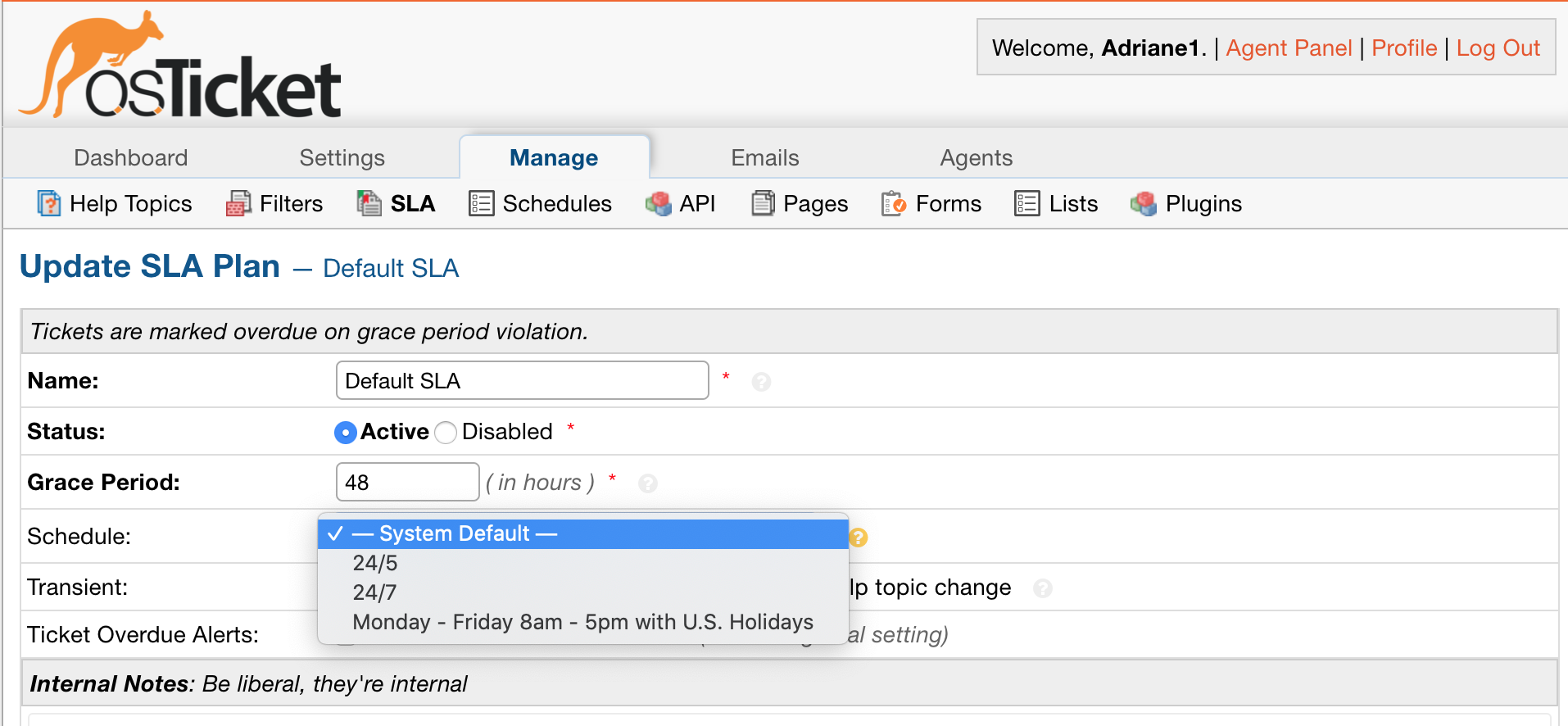Screen dimensions: 1568x726
Task: Log out of osTicket
Action: click(x=1498, y=48)
